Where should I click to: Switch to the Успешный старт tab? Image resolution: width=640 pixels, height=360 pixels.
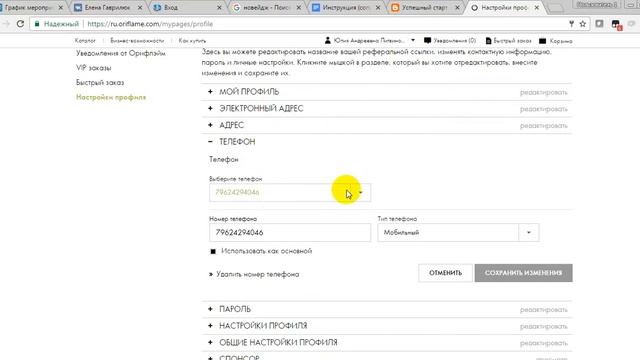(424, 8)
